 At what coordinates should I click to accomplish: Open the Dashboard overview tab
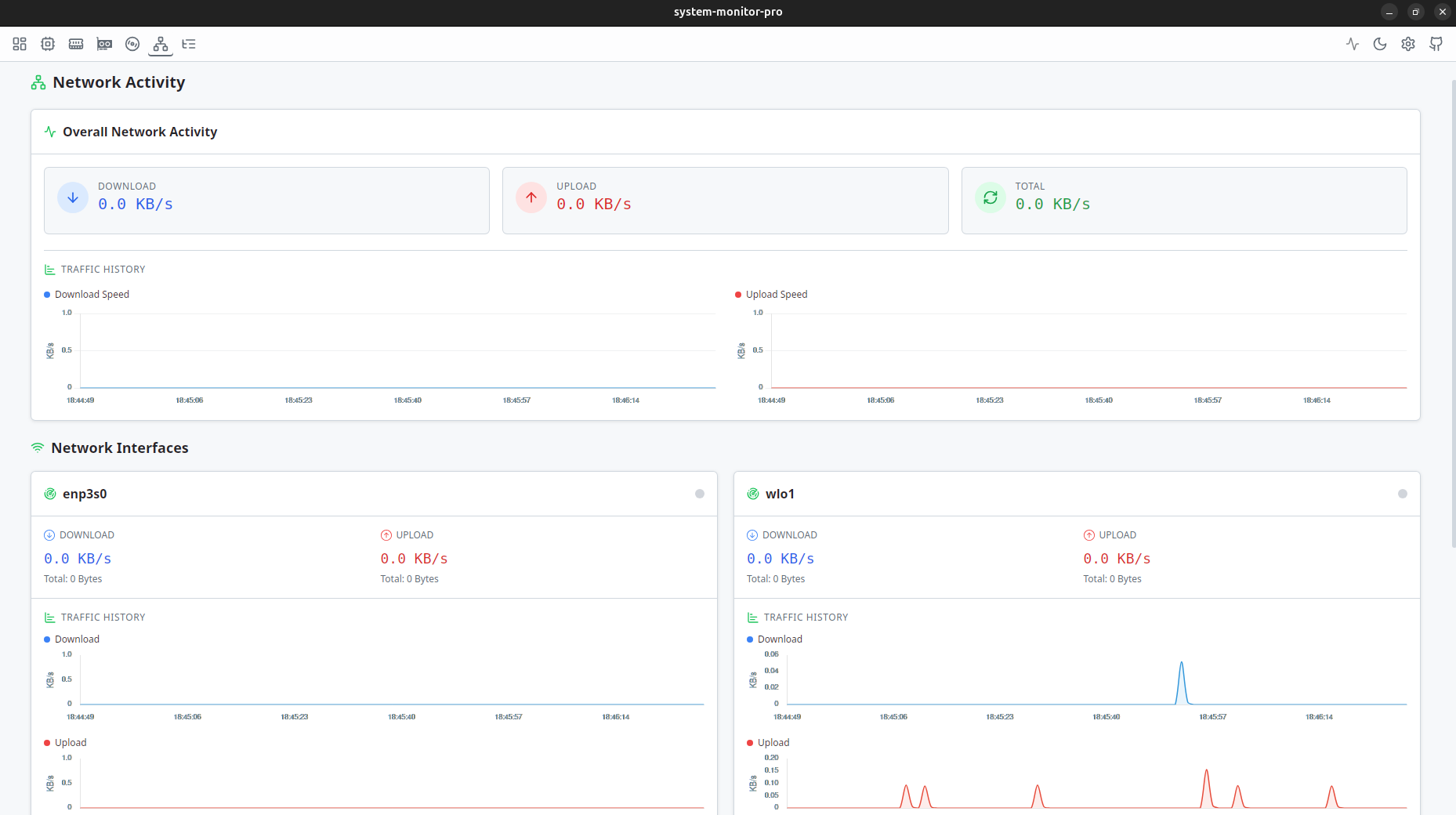tap(20, 45)
